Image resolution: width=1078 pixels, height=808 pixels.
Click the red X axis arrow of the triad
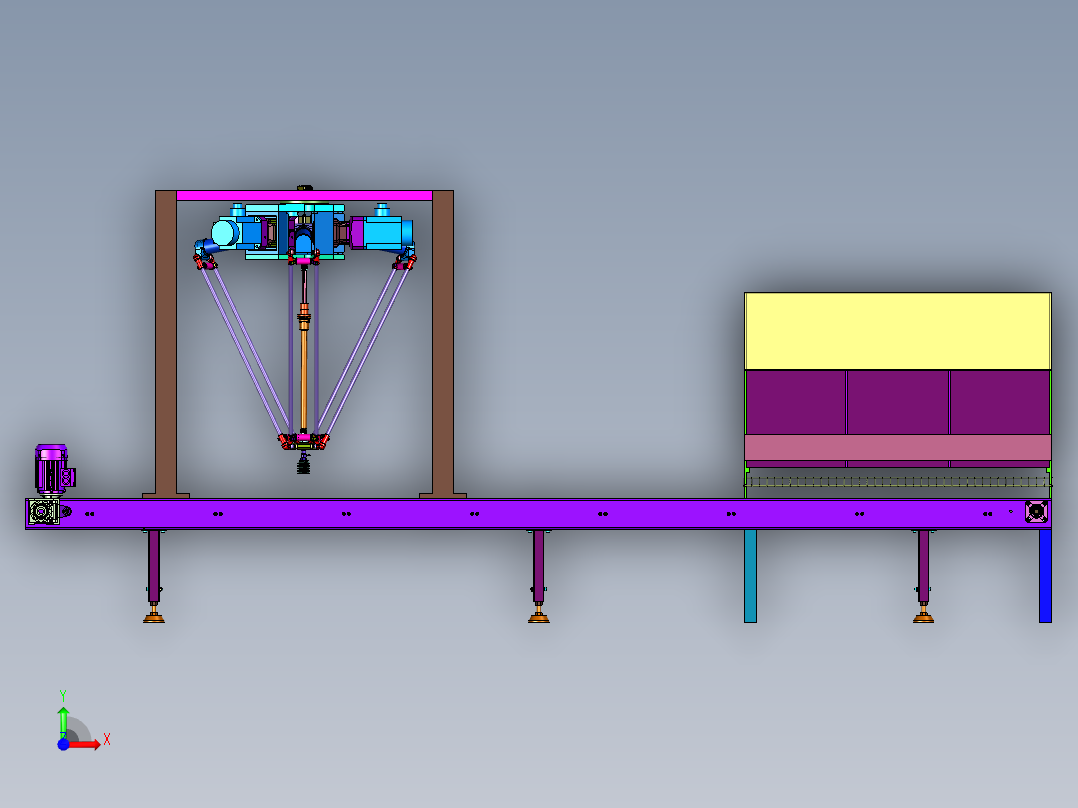coord(85,744)
